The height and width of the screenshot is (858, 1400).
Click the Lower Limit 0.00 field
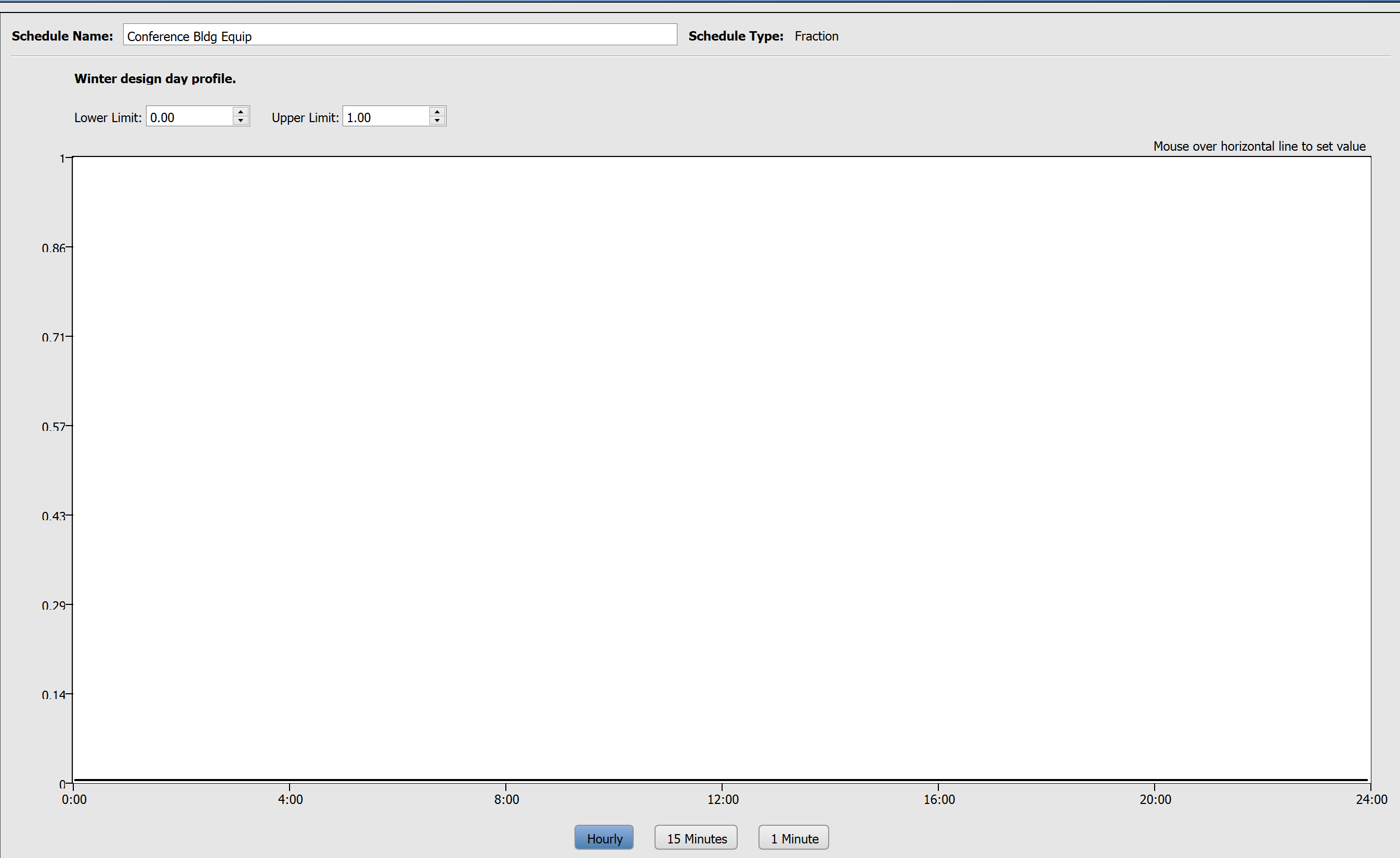click(190, 117)
